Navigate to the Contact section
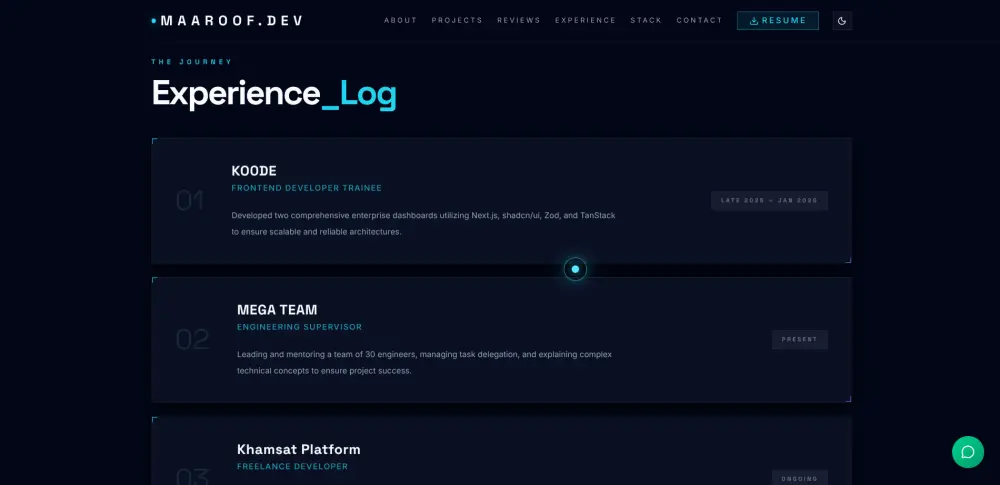The image size is (1000, 485). tap(700, 20)
